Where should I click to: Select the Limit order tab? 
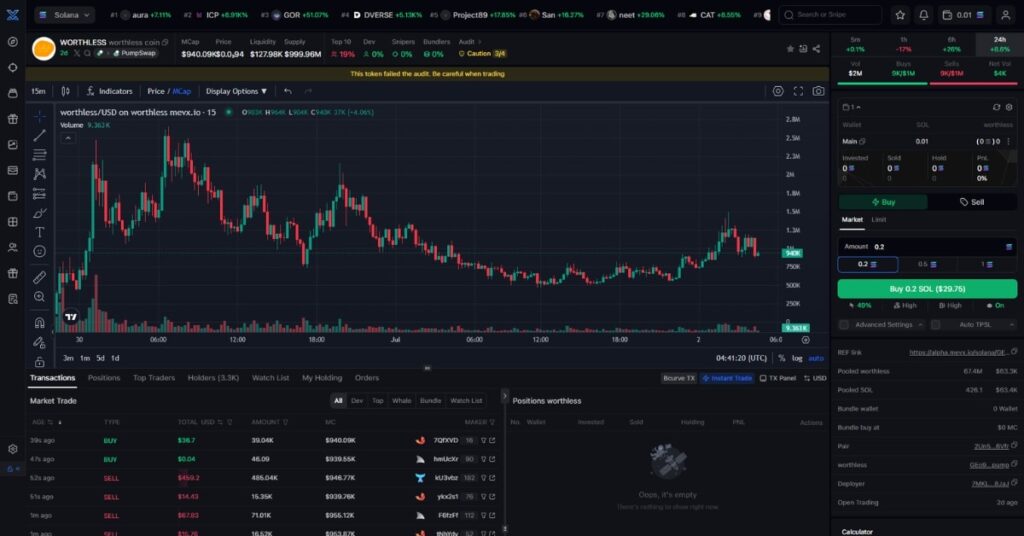pos(879,220)
